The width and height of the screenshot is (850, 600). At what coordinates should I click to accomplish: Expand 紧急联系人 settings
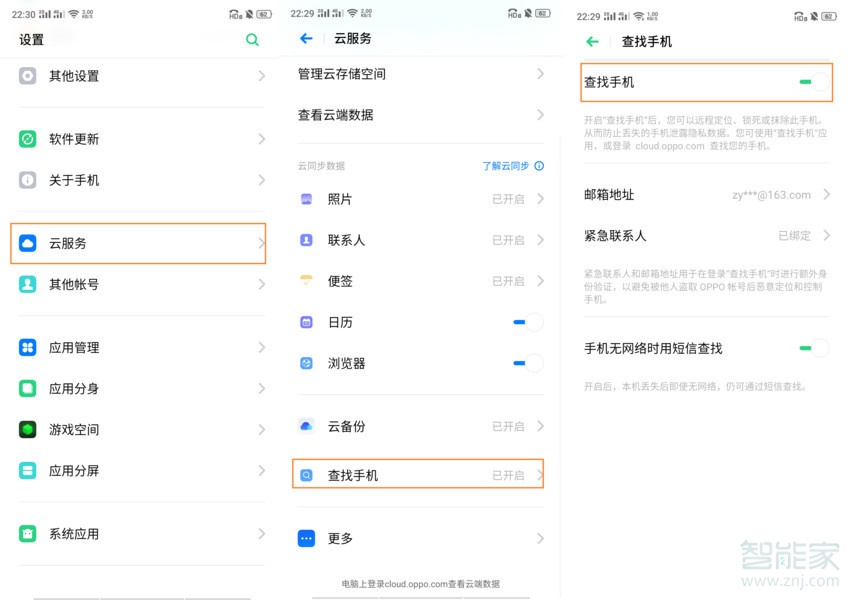pyautogui.click(x=707, y=236)
